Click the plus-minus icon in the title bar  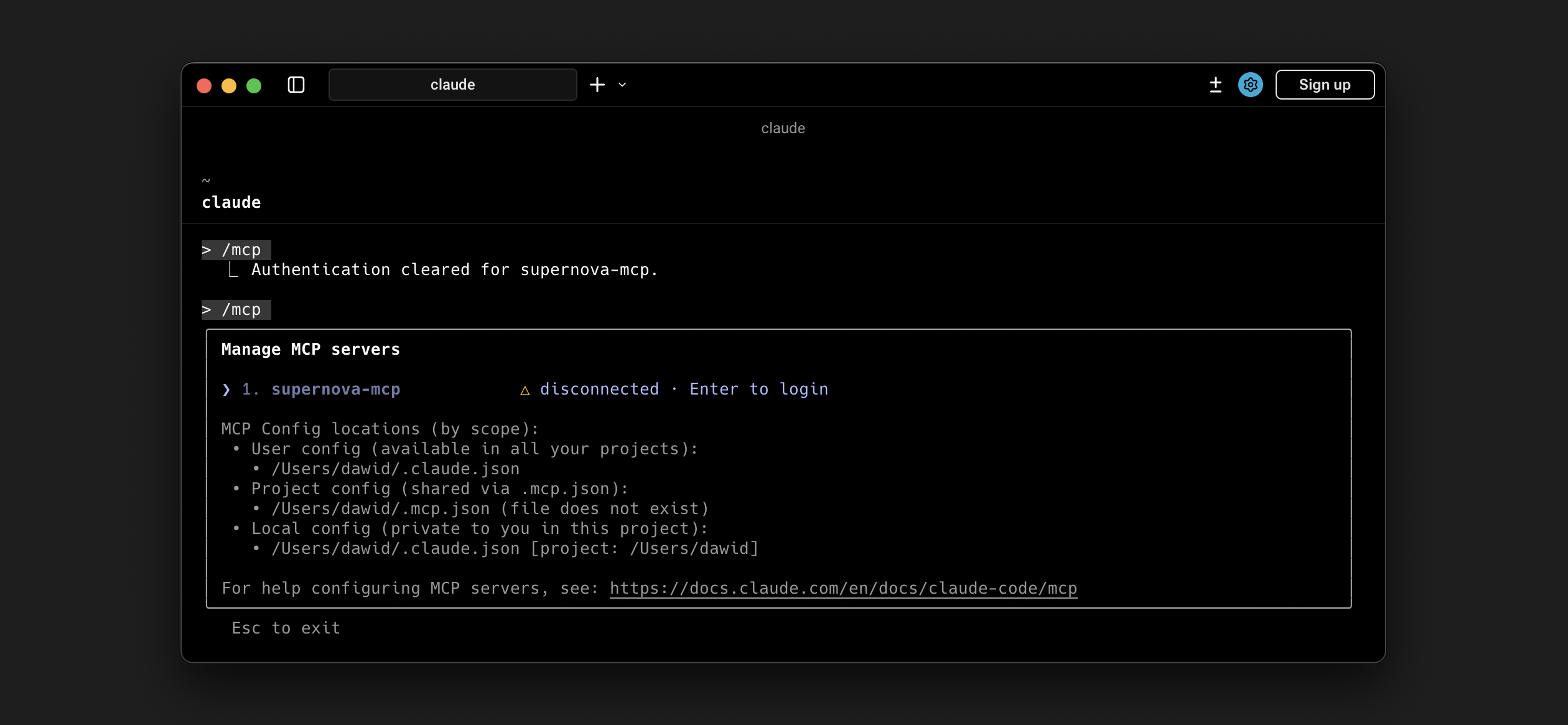point(1215,85)
